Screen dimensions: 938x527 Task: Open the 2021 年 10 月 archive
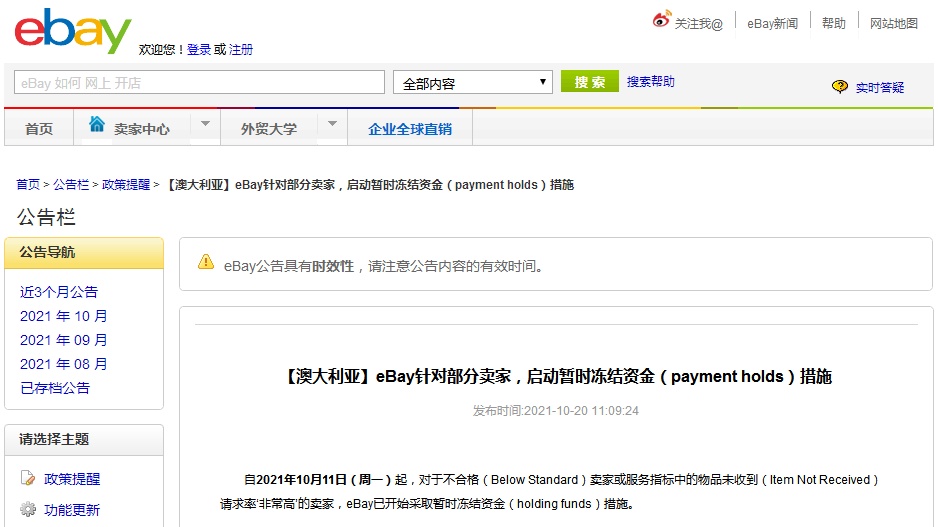pyautogui.click(x=63, y=316)
